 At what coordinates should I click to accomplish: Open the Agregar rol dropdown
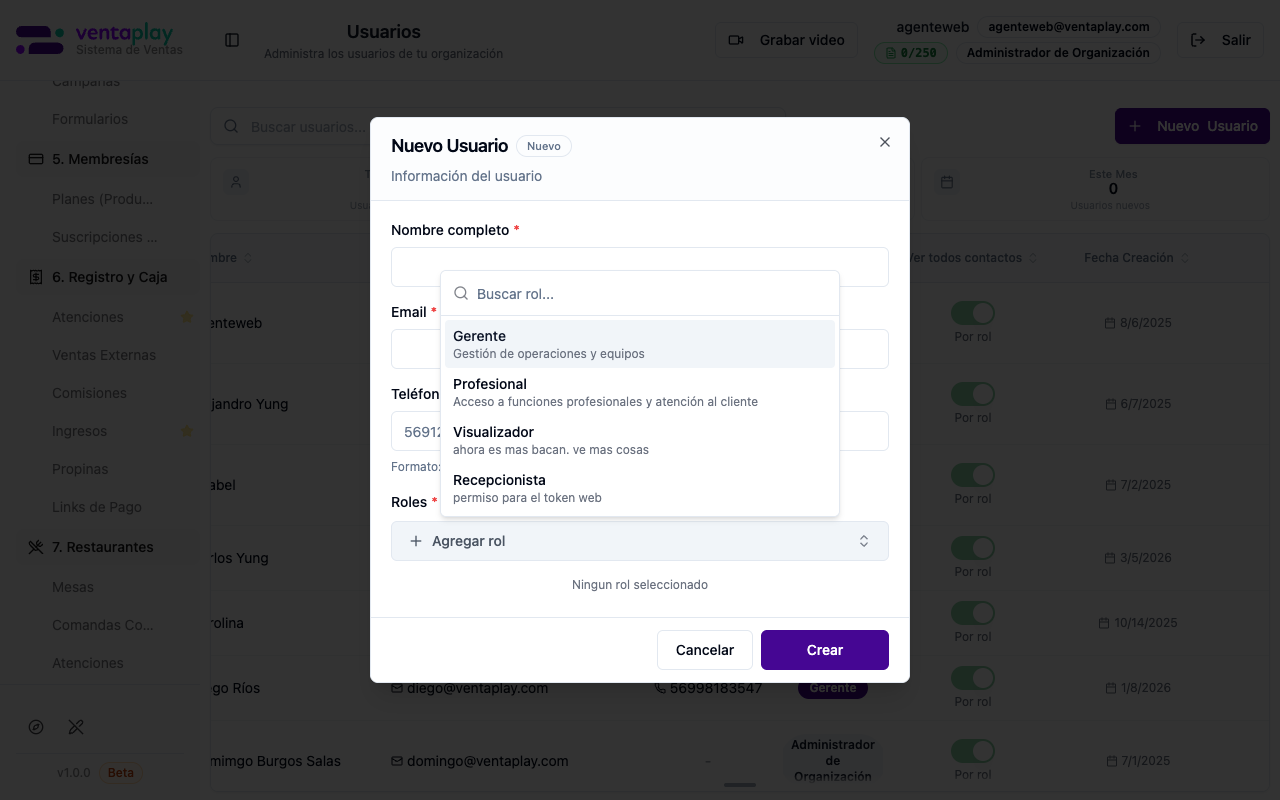point(639,541)
